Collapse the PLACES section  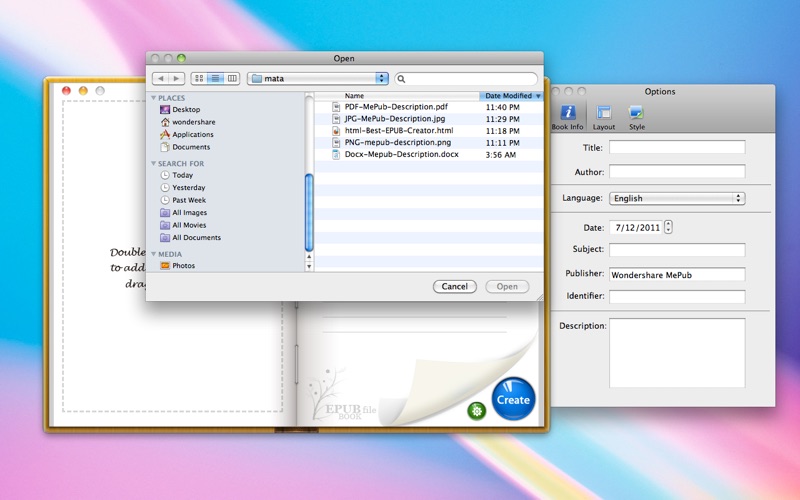click(x=154, y=97)
